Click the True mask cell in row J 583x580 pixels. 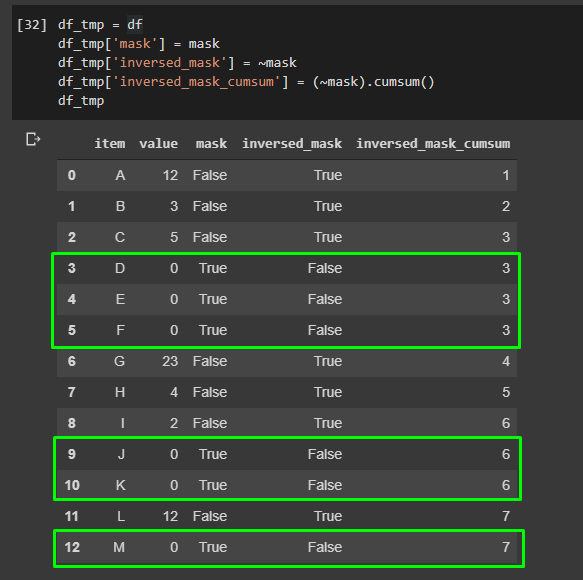[213, 454]
